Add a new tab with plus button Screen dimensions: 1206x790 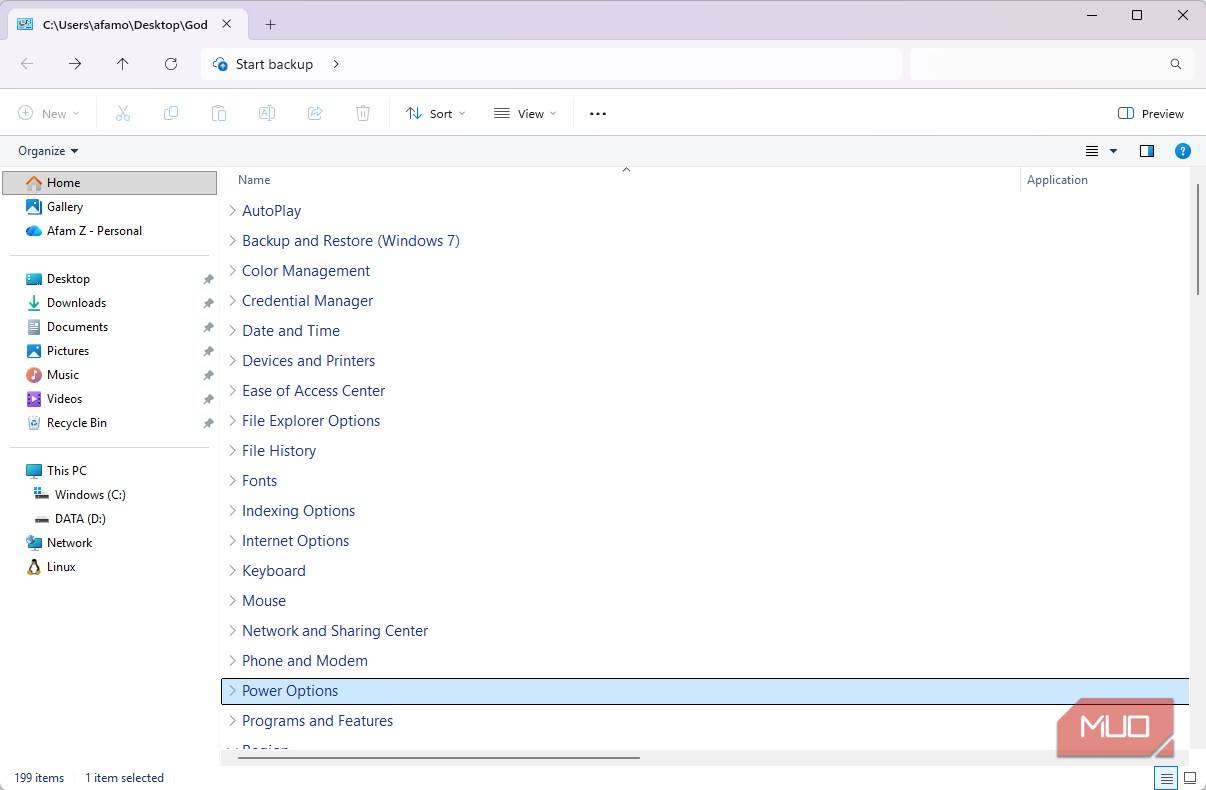coord(270,24)
